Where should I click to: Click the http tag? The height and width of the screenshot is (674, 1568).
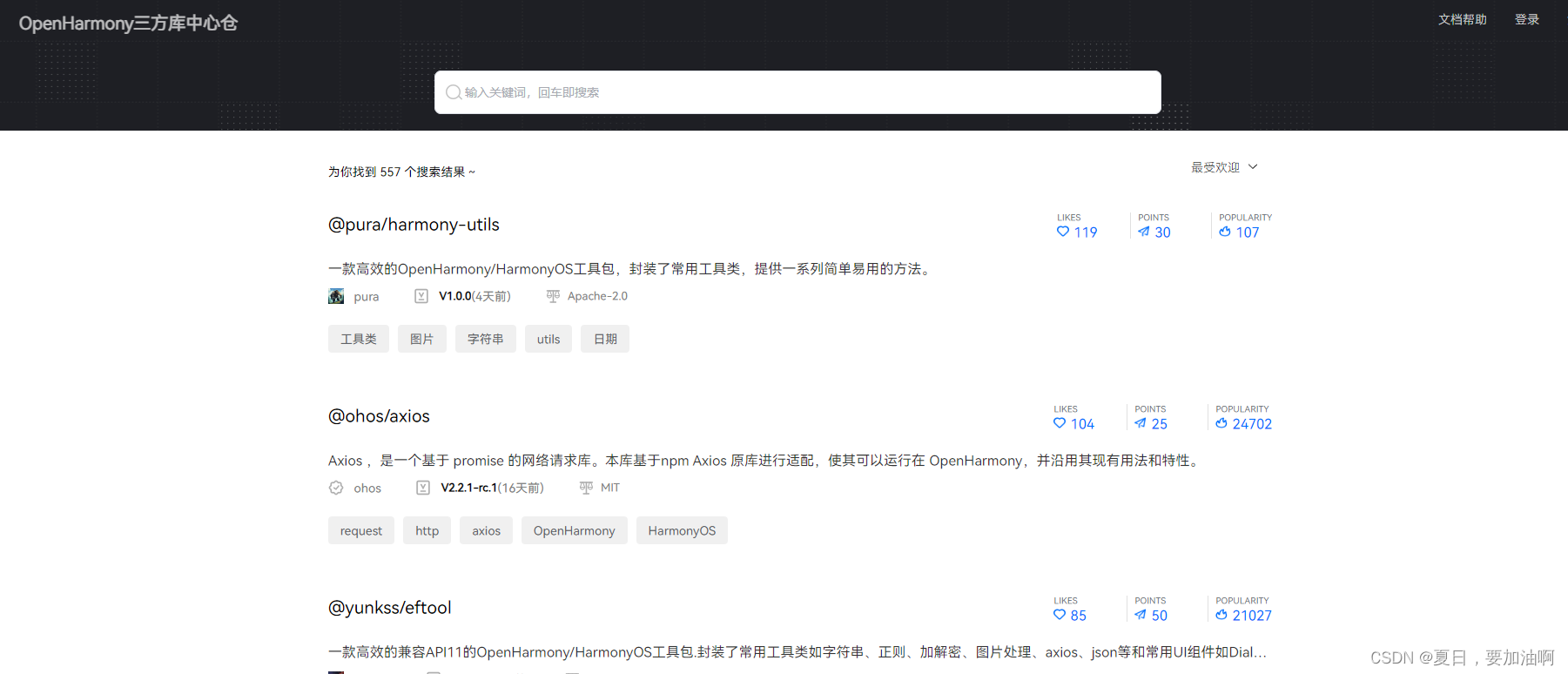coord(427,530)
